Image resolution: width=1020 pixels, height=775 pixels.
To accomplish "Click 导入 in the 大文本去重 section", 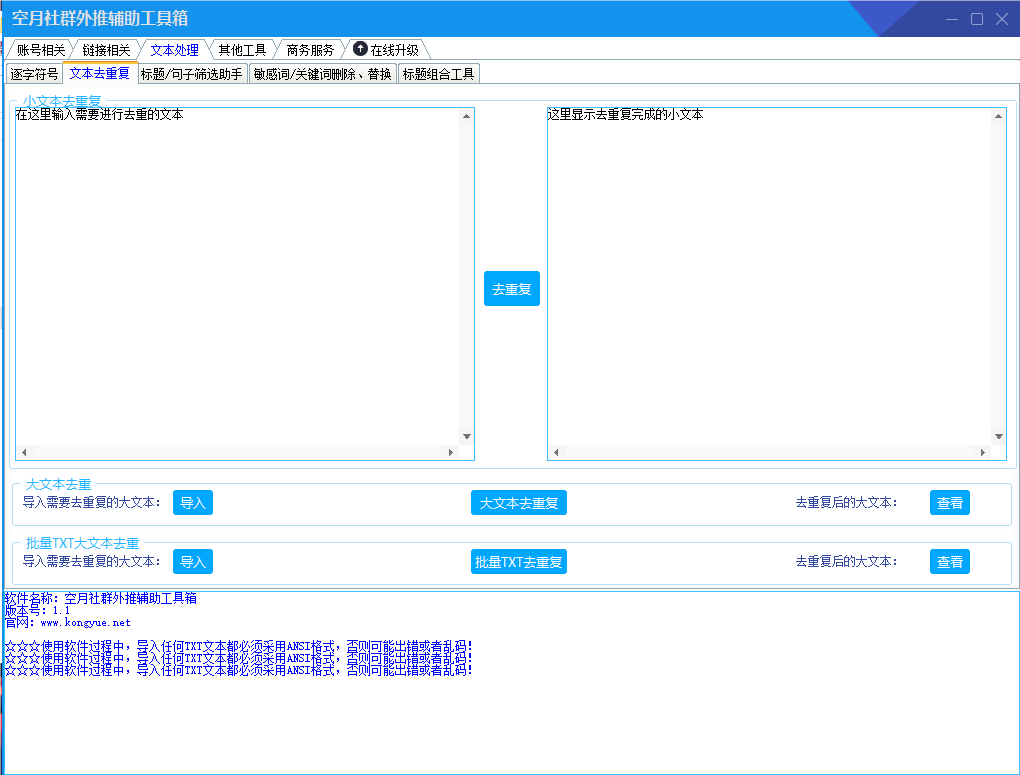I will coord(193,503).
